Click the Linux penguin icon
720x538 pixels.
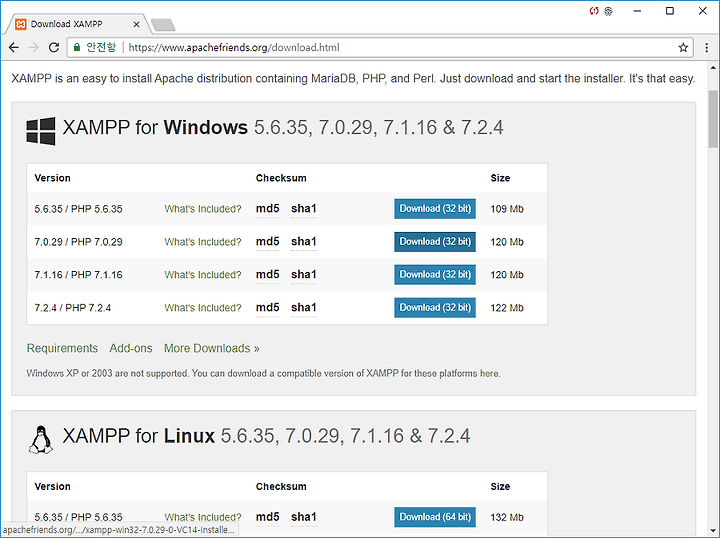pyautogui.click(x=41, y=440)
